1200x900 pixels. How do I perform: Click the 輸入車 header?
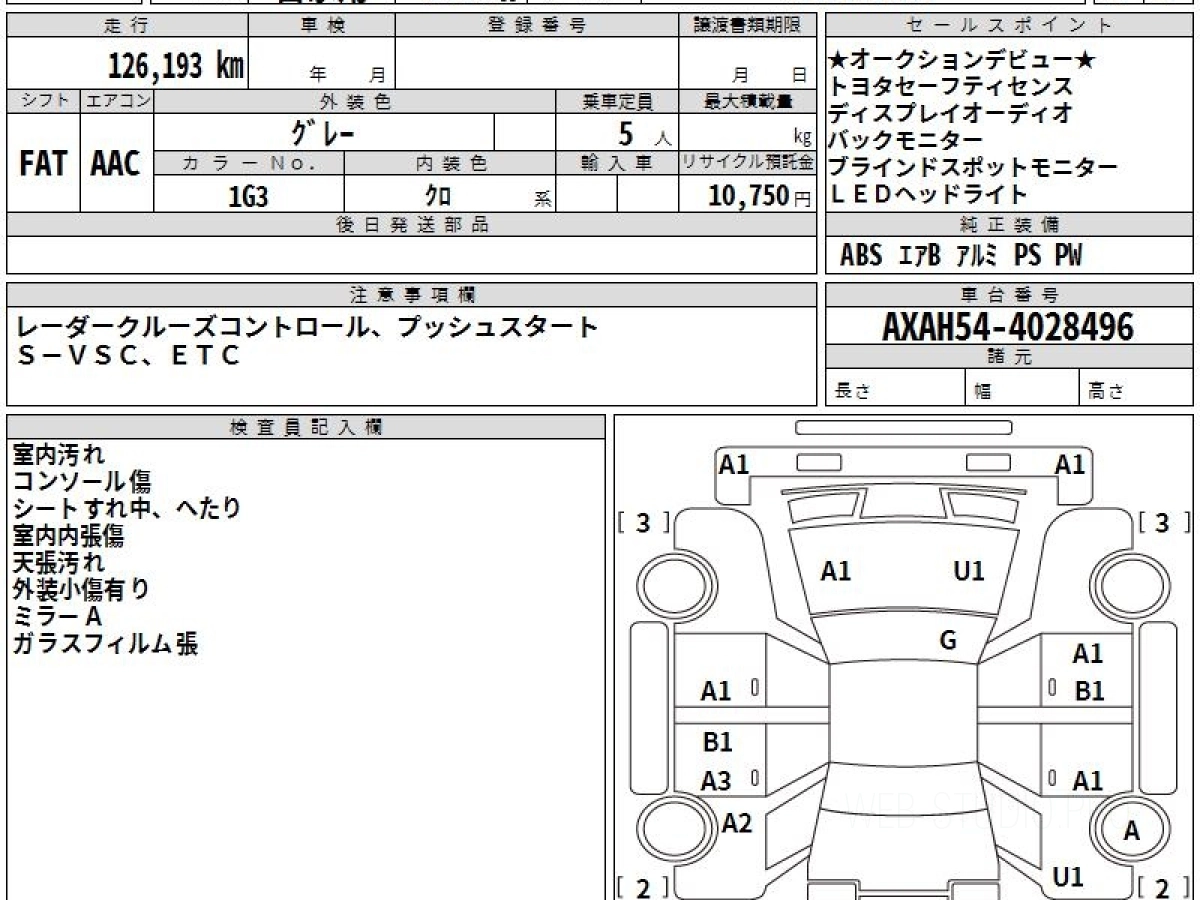pos(617,165)
